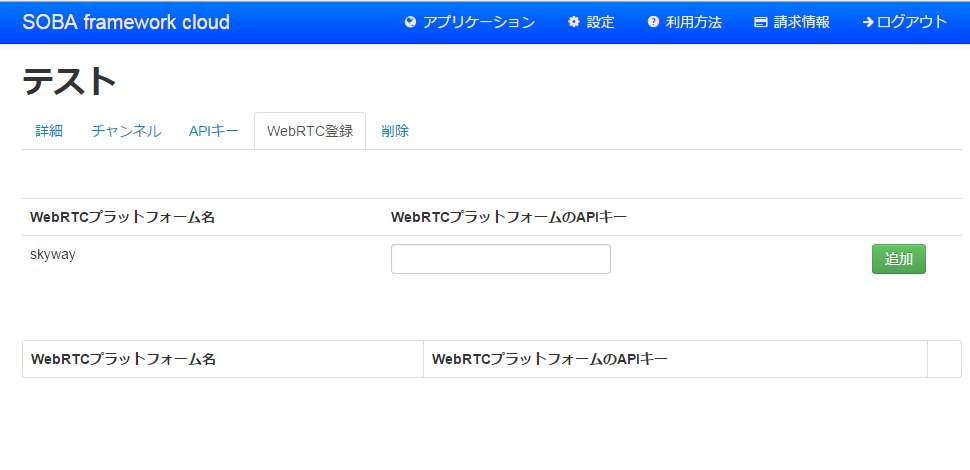The height and width of the screenshot is (470, 970).
Task: Focus the skyway API key input field
Action: tap(501, 259)
